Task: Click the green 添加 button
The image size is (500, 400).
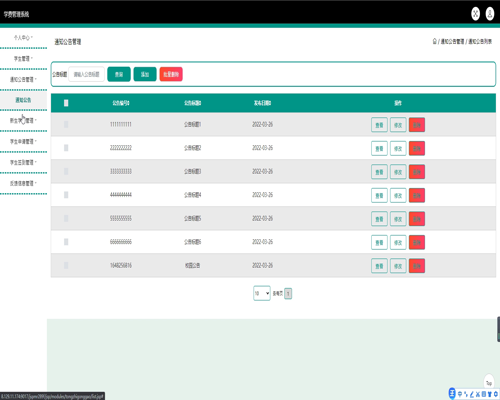Action: [145, 74]
